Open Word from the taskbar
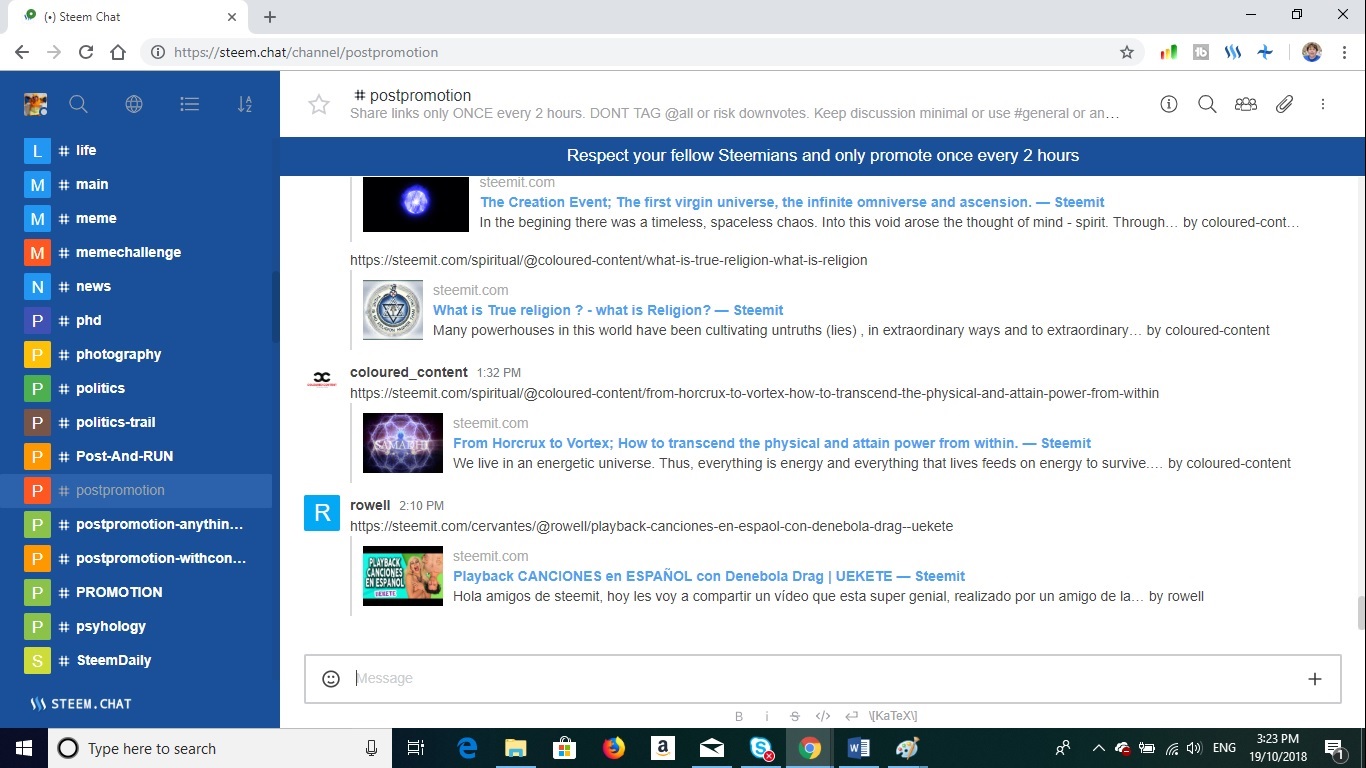The height and width of the screenshot is (768, 1366). click(x=858, y=748)
